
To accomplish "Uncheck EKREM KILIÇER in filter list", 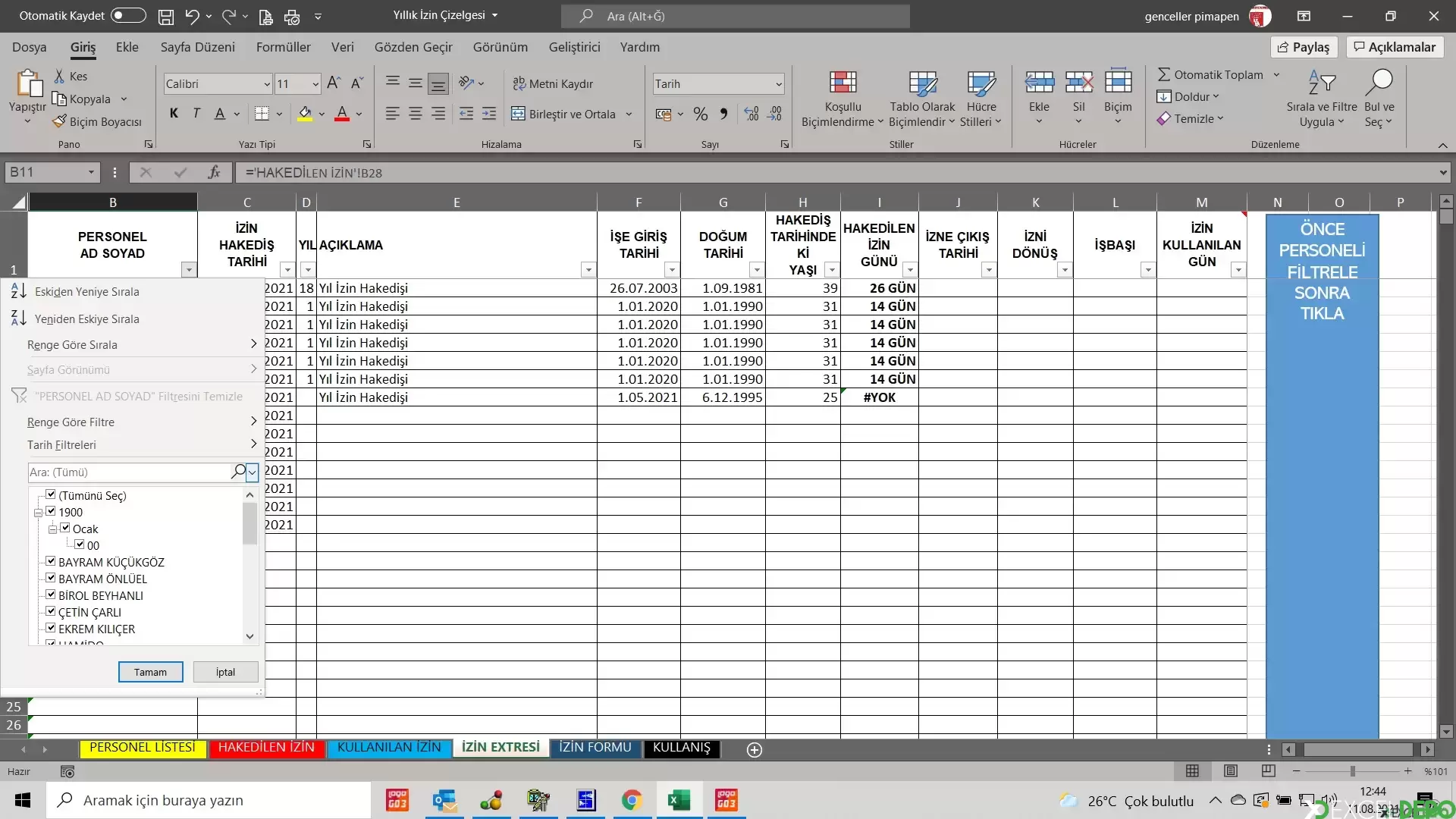I will coord(51,628).
